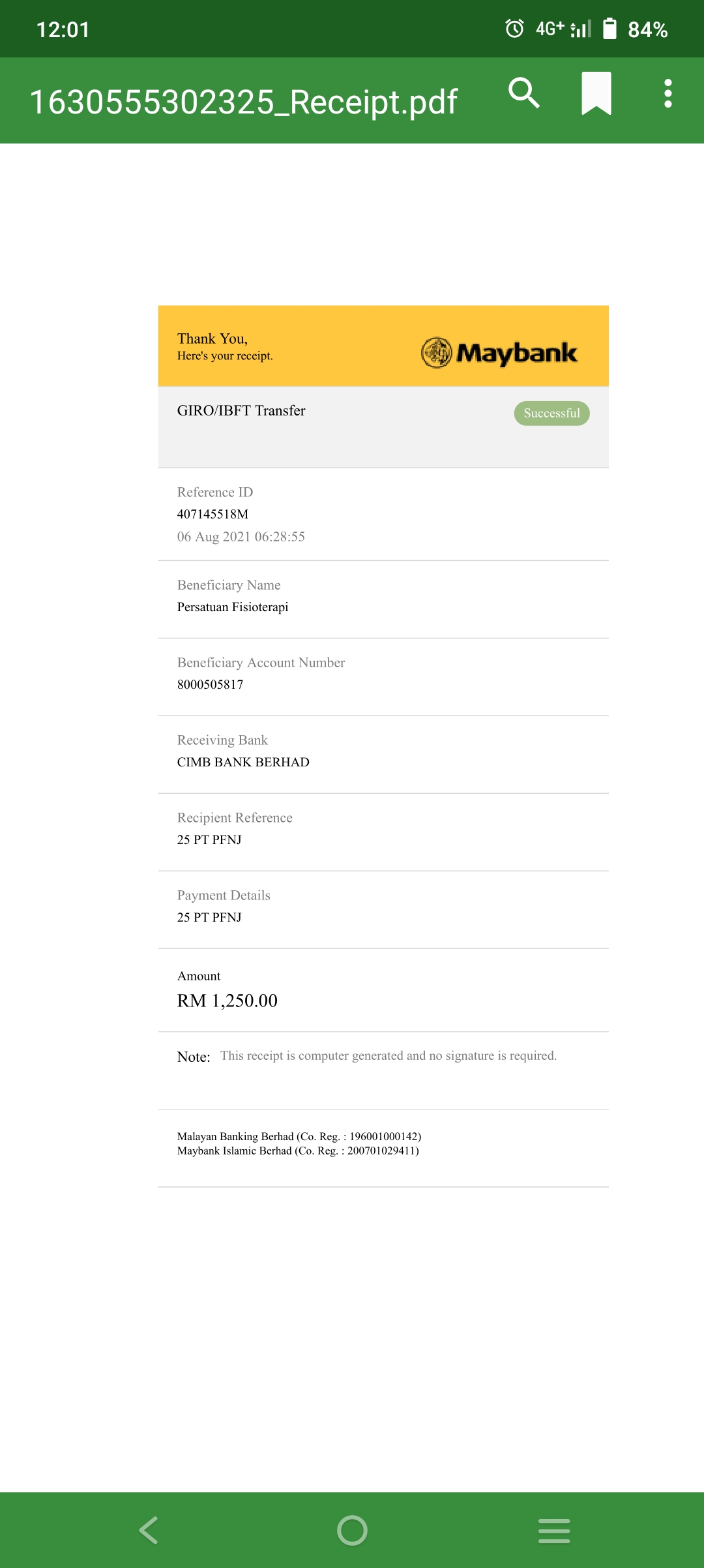The height and width of the screenshot is (1568, 704).
Task: Tap the GIRO/IBFT Transfer heading
Action: (x=241, y=410)
